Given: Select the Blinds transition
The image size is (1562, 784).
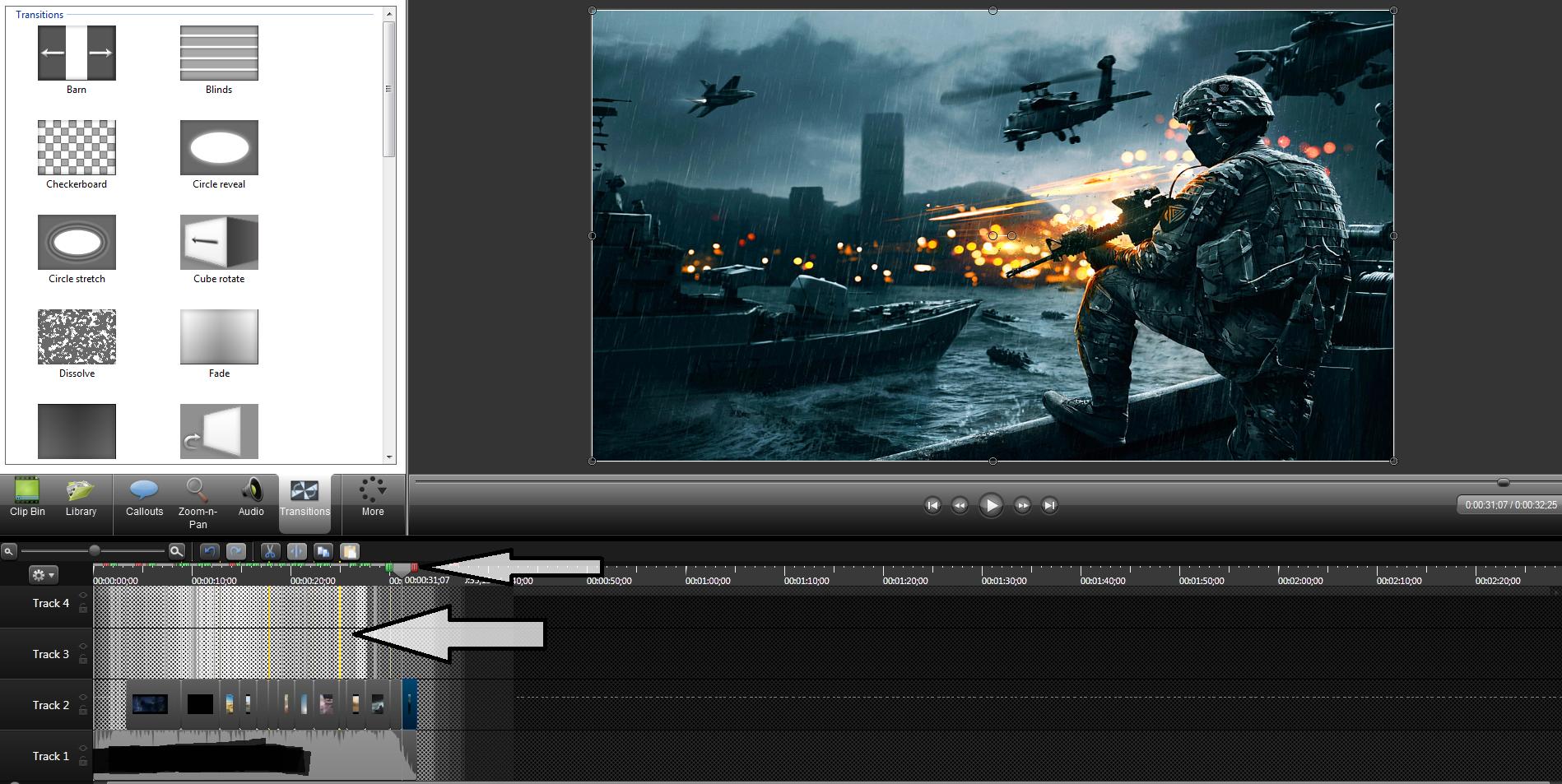Looking at the screenshot, I should [x=219, y=60].
